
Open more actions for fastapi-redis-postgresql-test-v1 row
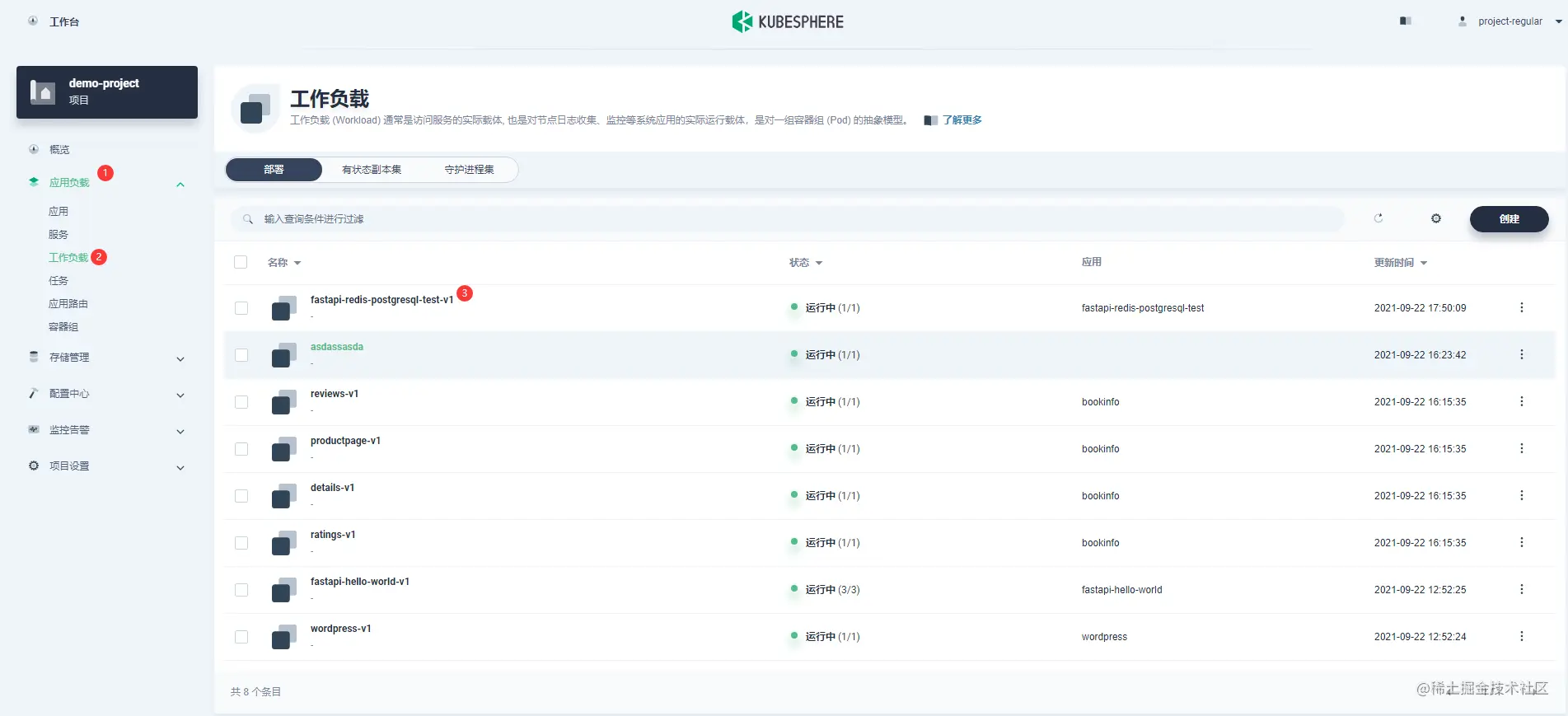click(x=1522, y=307)
